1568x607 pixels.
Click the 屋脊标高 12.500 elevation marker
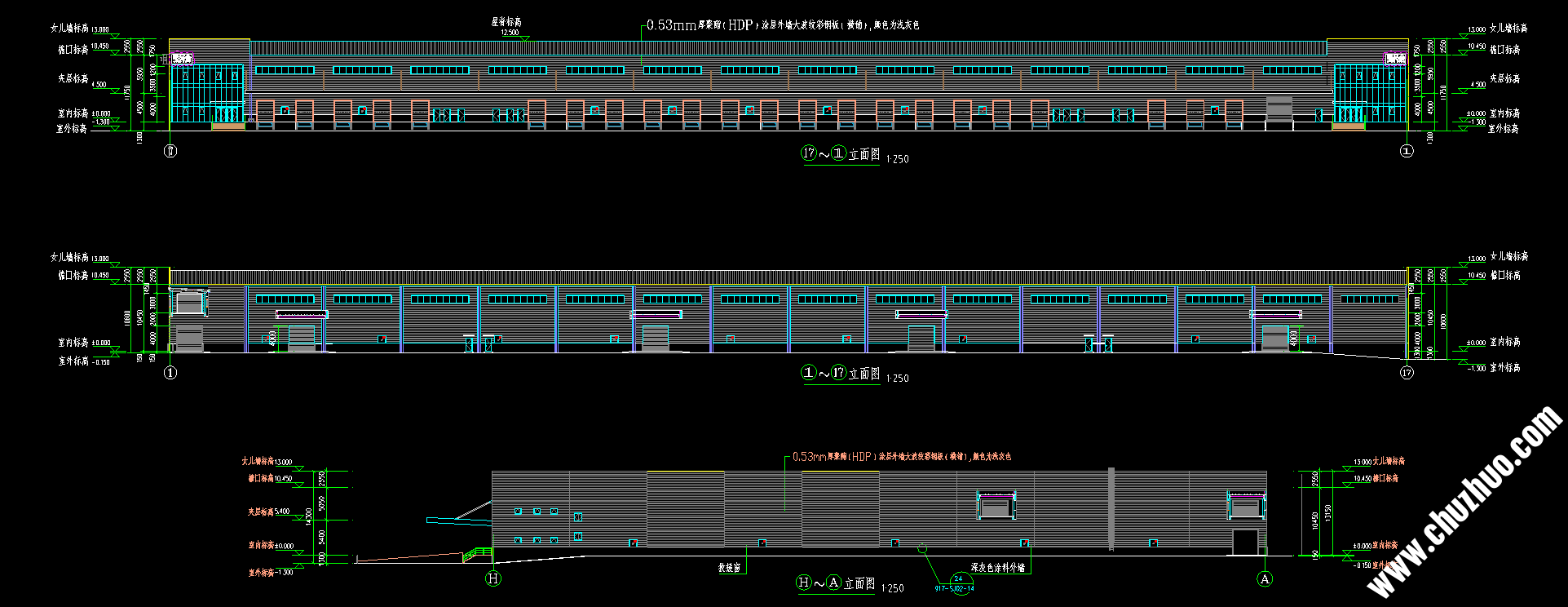(507, 27)
